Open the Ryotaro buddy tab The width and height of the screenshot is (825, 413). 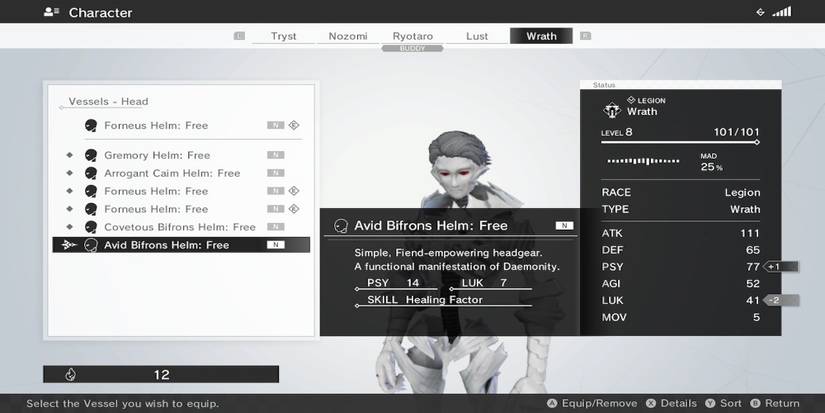pos(412,36)
